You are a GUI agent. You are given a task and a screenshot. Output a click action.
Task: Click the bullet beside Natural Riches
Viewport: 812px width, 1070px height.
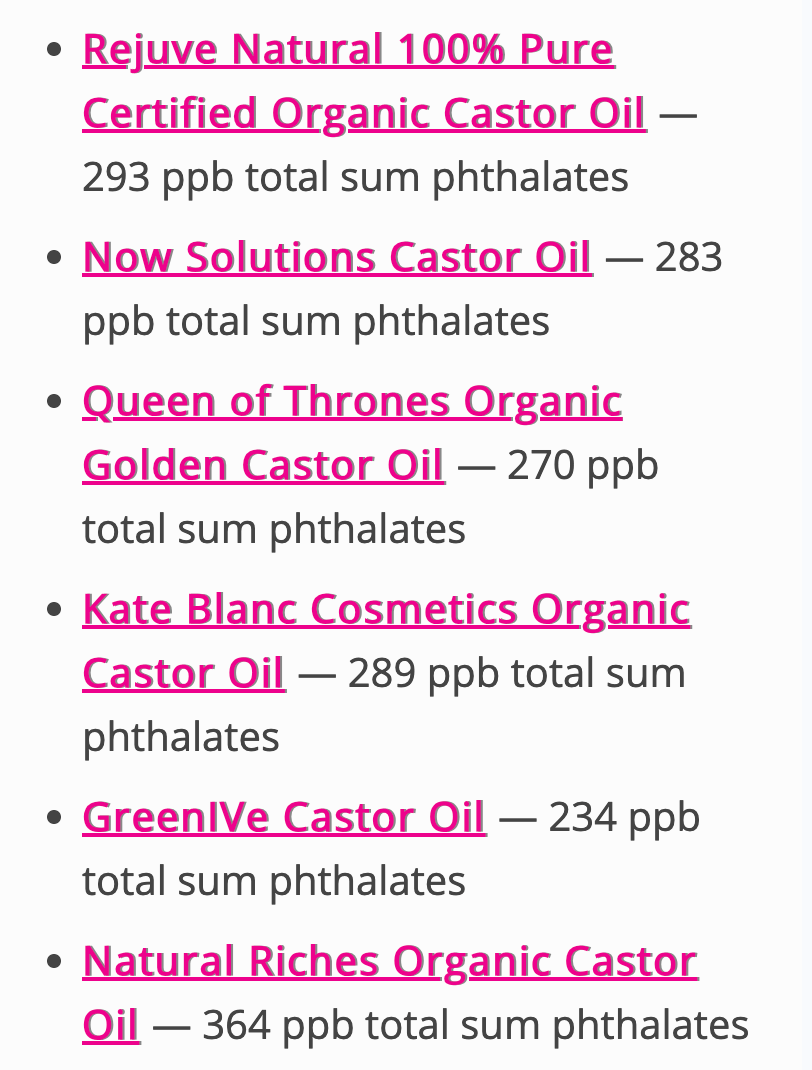55,961
